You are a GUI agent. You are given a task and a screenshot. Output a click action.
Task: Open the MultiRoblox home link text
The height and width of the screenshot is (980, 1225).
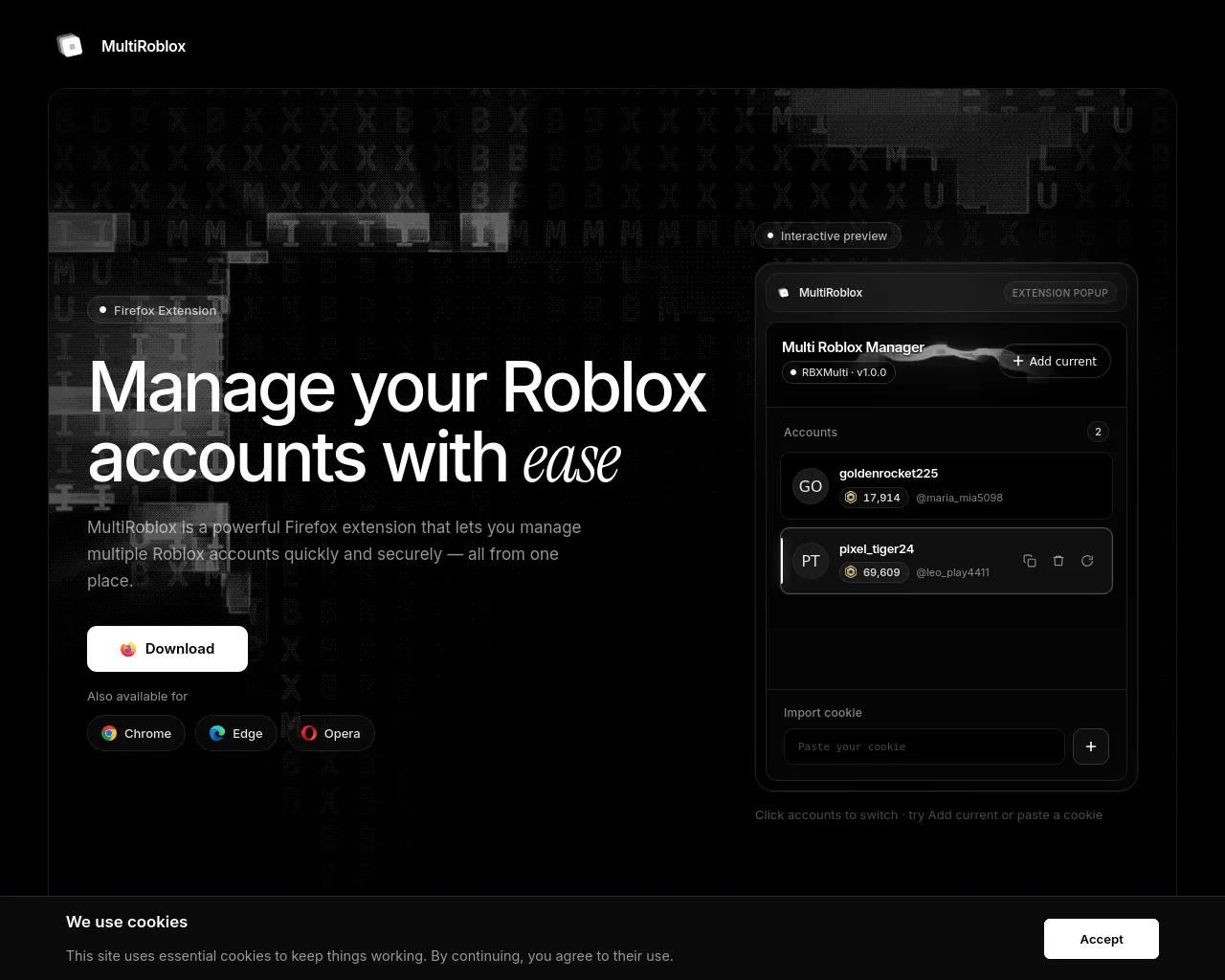coord(144,46)
